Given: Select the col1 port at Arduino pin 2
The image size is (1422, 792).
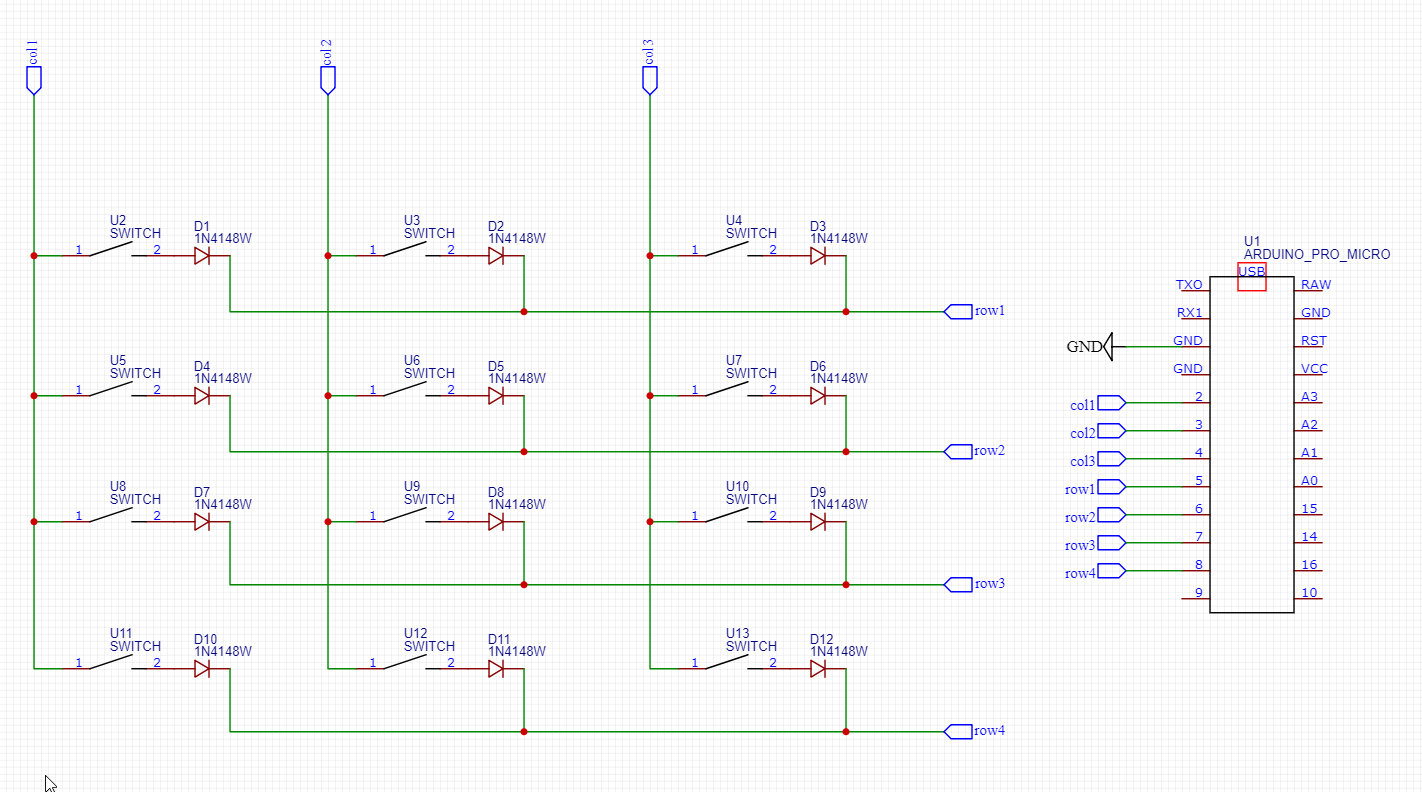Looking at the screenshot, I should click(x=1112, y=403).
